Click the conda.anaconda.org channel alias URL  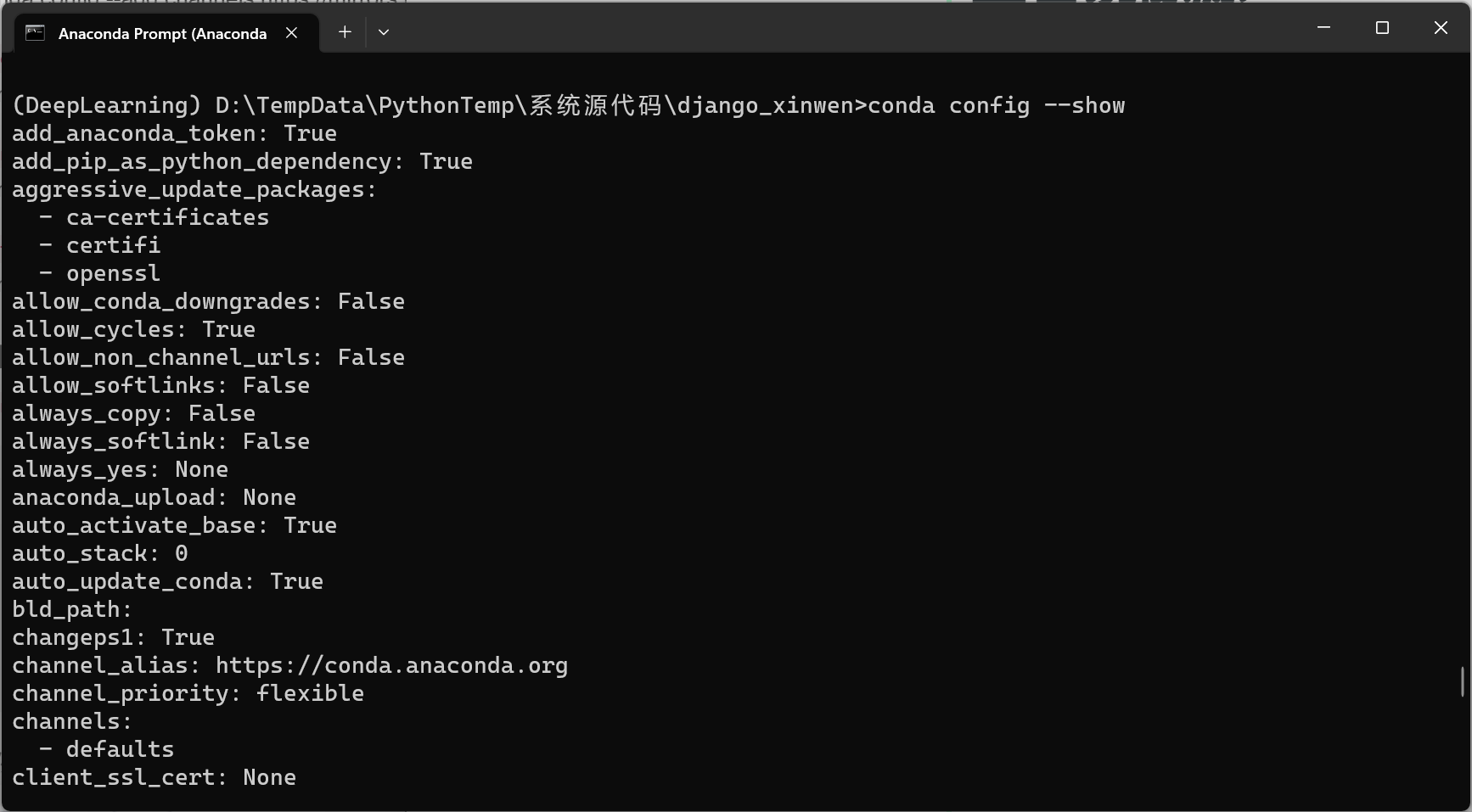[391, 665]
